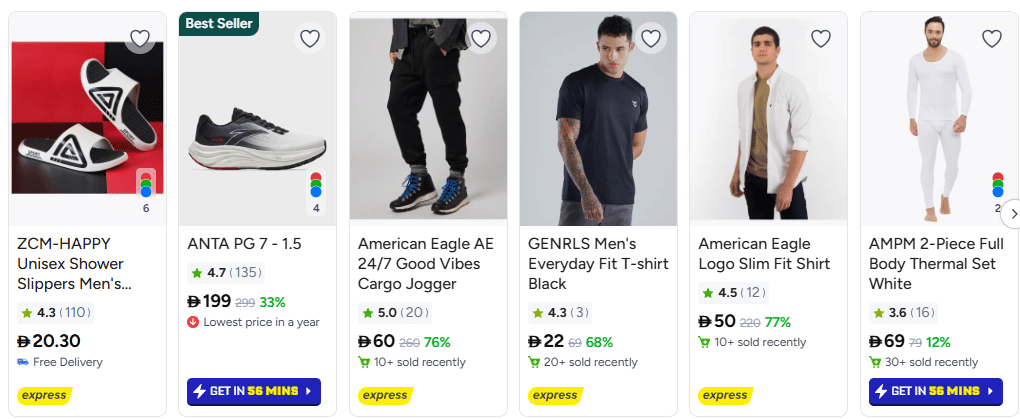Tap heart icon on AMPM thermal set
Screen dimensions: 1020x419
click(991, 39)
